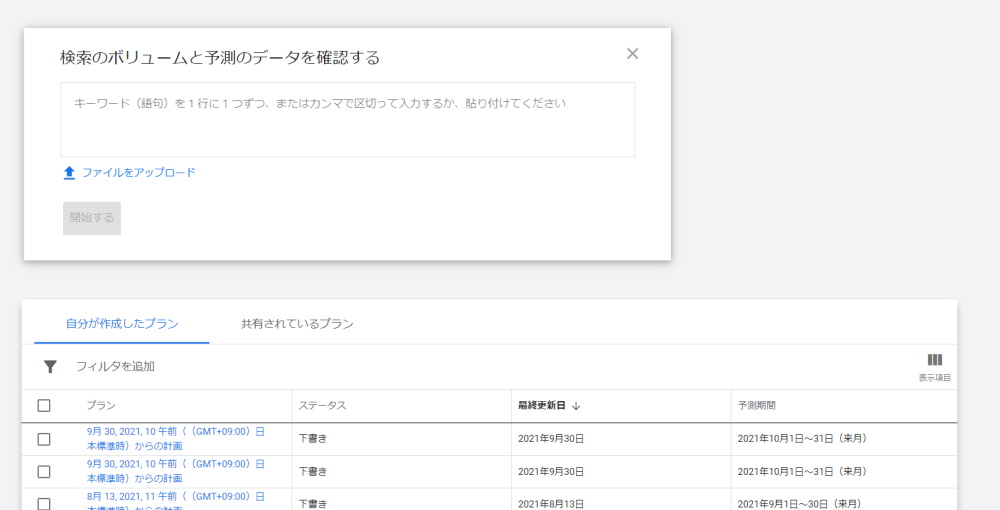
Task: Click the ファイルをアップロード link
Action: (138, 173)
